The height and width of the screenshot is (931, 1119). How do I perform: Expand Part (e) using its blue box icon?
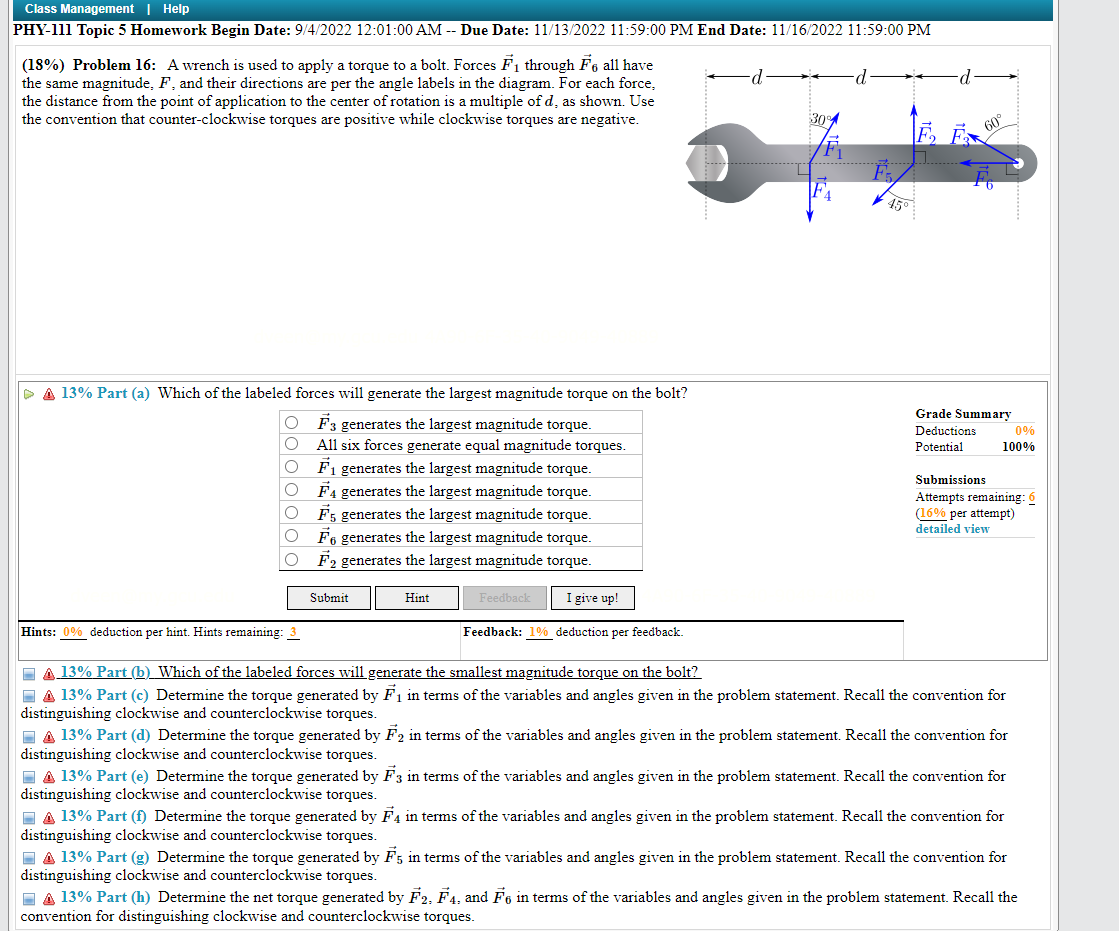click(29, 777)
